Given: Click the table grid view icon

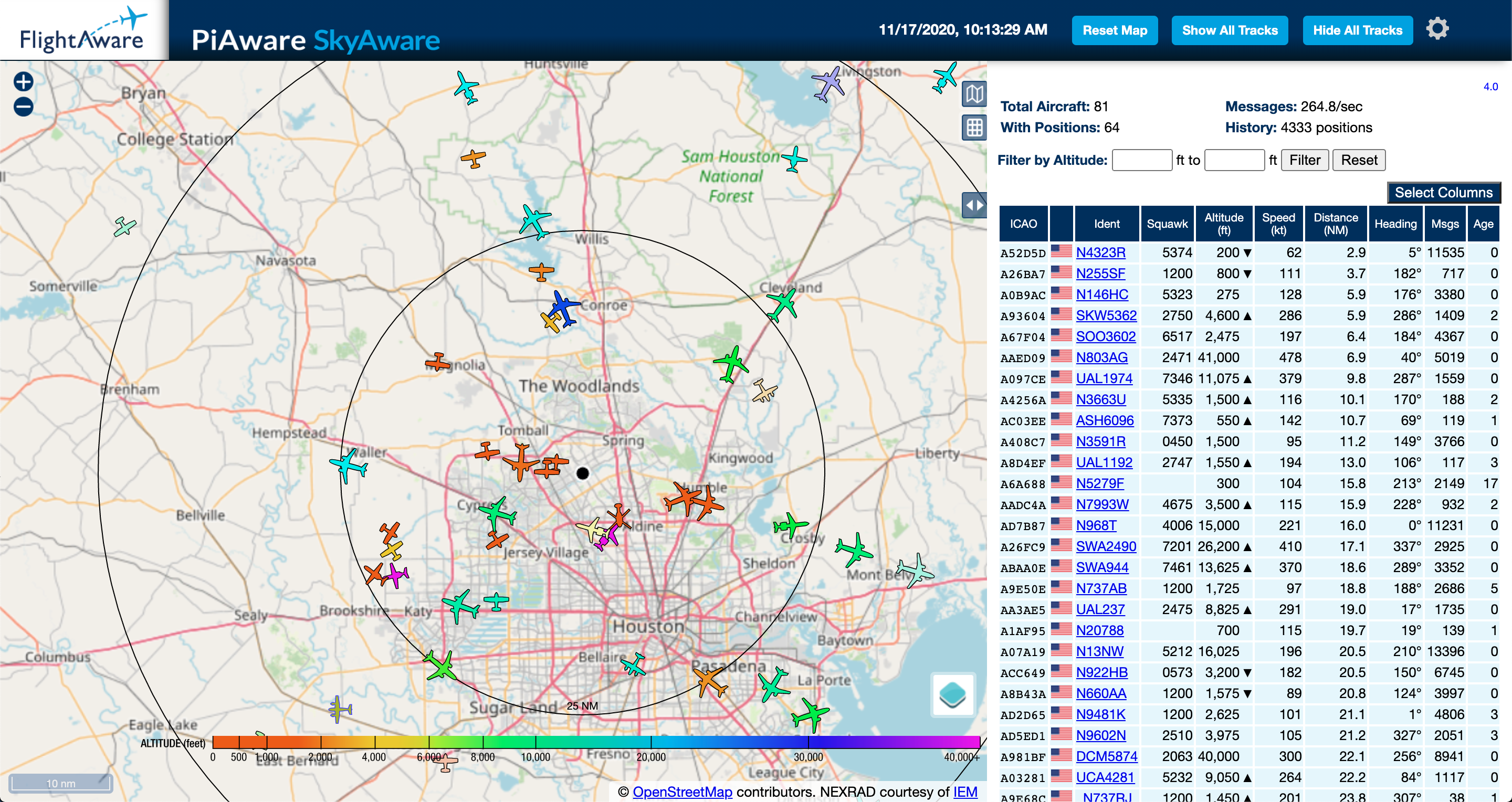Looking at the screenshot, I should [974, 128].
